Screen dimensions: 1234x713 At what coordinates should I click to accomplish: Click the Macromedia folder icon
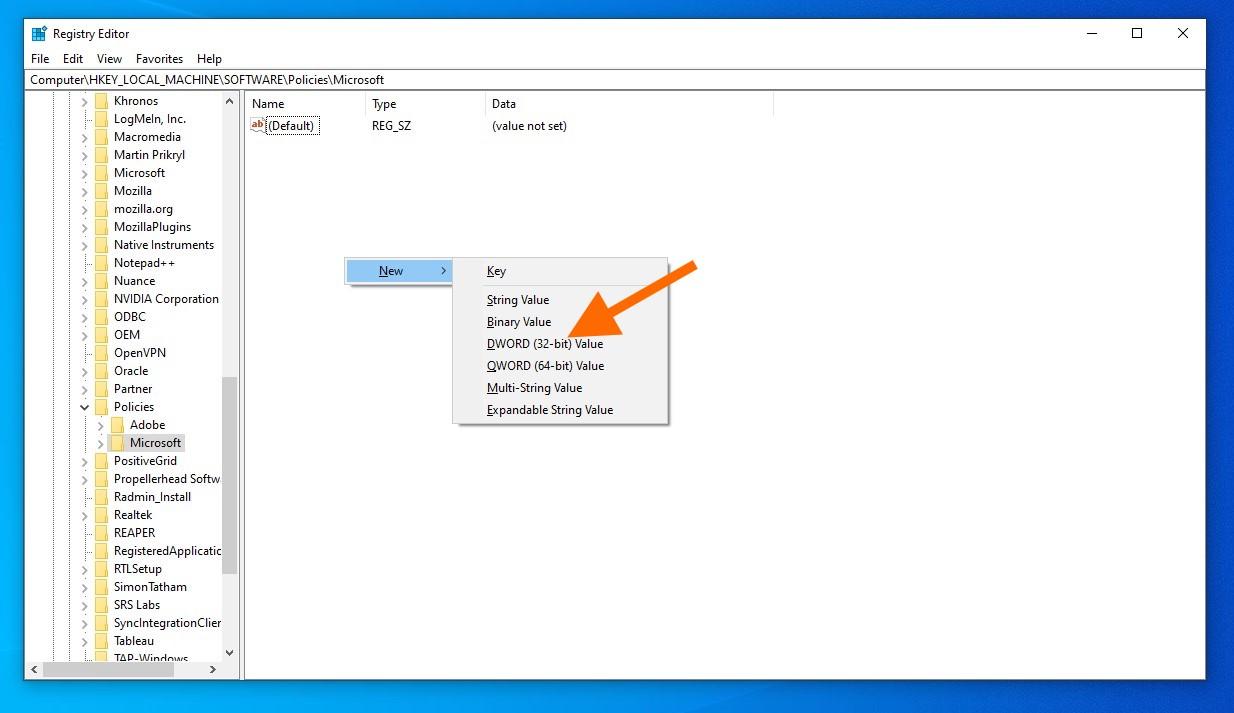(x=101, y=137)
